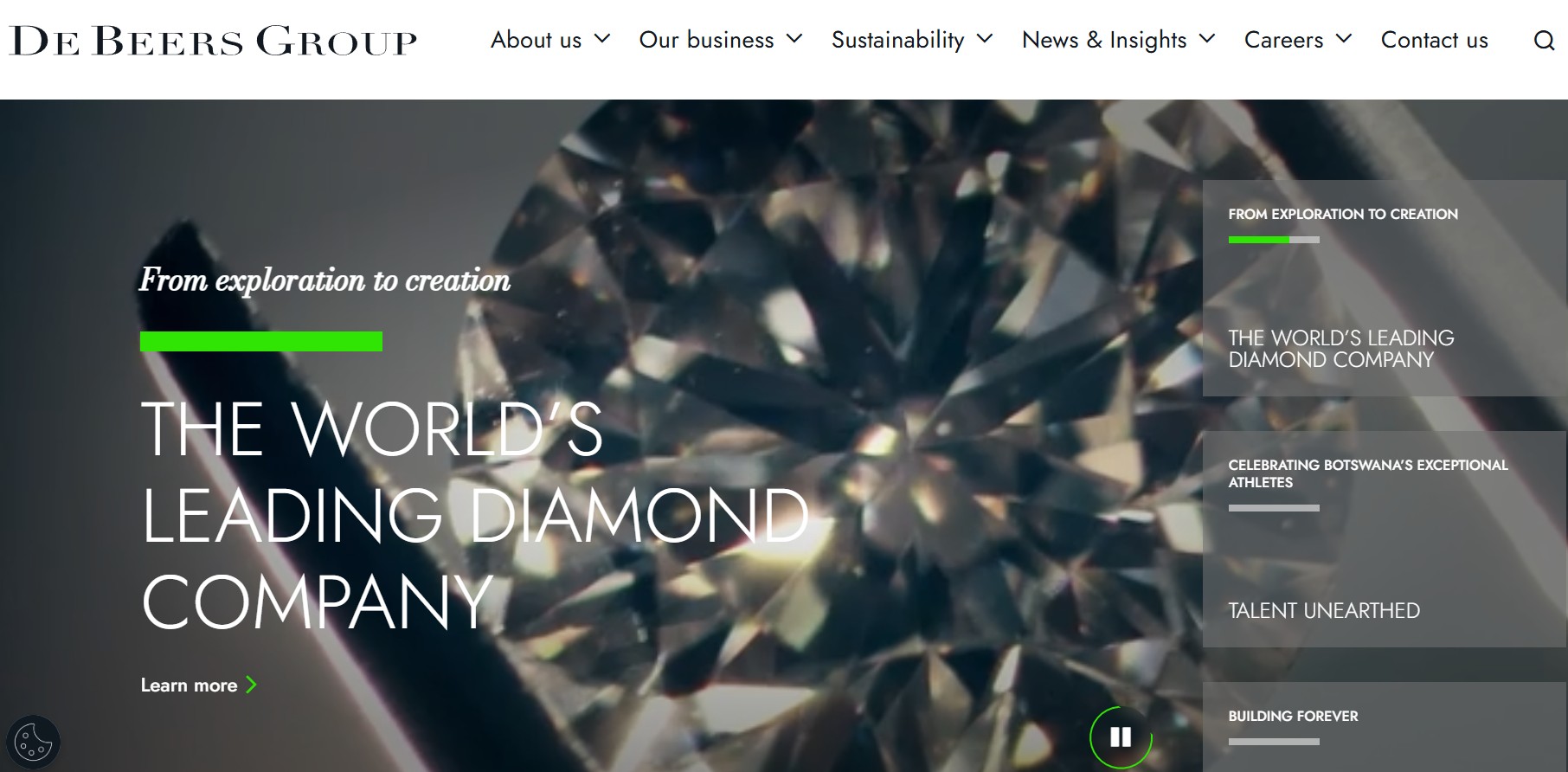Screen dimensions: 1568x772
Task: Click The World's Leading Diamond Company headline
Action: coord(475,516)
